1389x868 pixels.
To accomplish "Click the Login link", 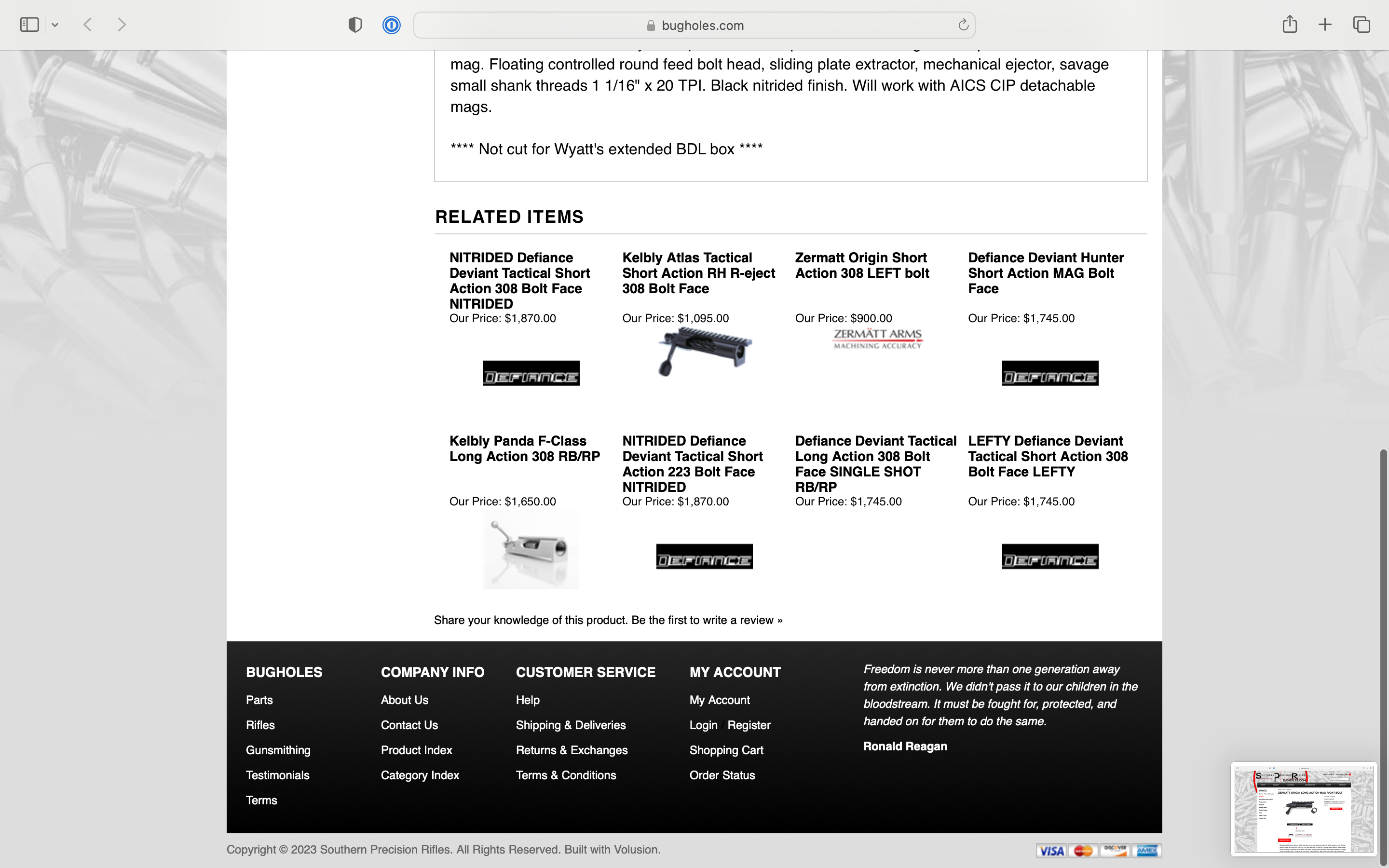I will click(703, 725).
